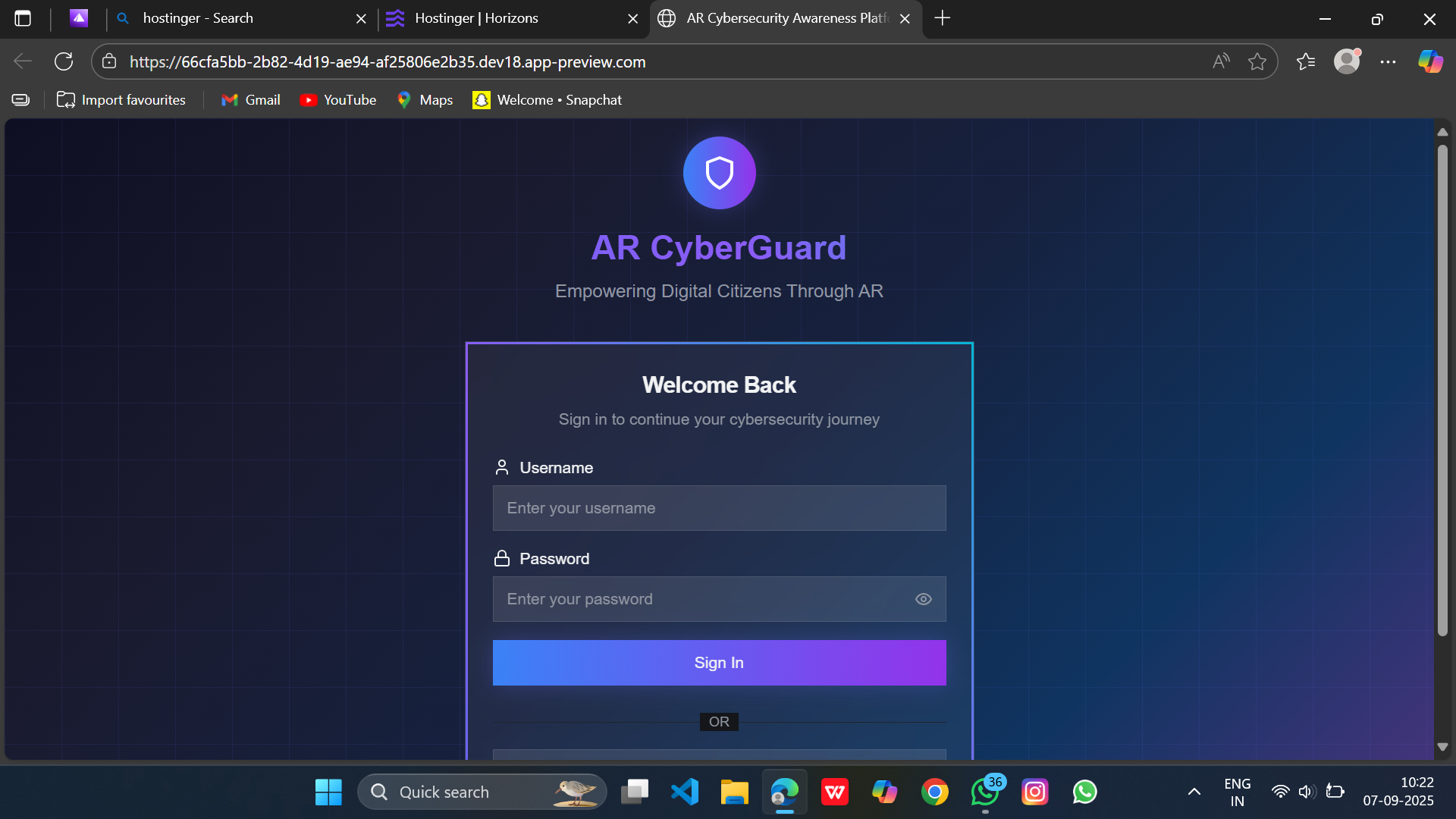Image resolution: width=1456 pixels, height=819 pixels.
Task: Refresh the current page
Action: click(x=64, y=61)
